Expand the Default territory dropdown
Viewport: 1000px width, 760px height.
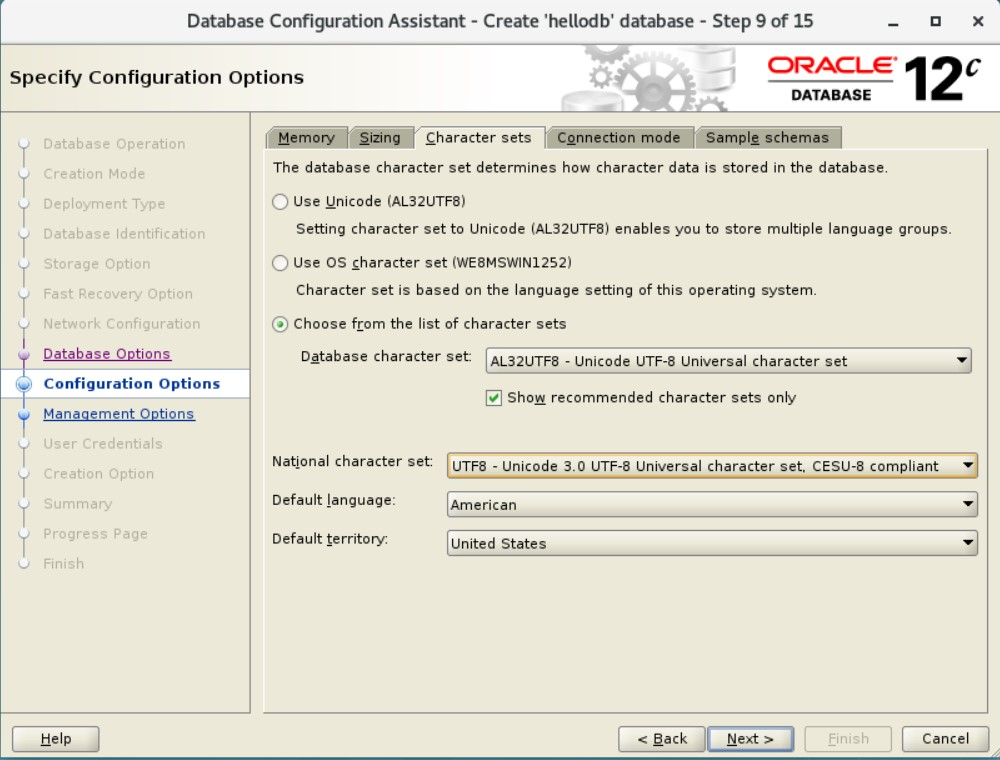point(712,544)
